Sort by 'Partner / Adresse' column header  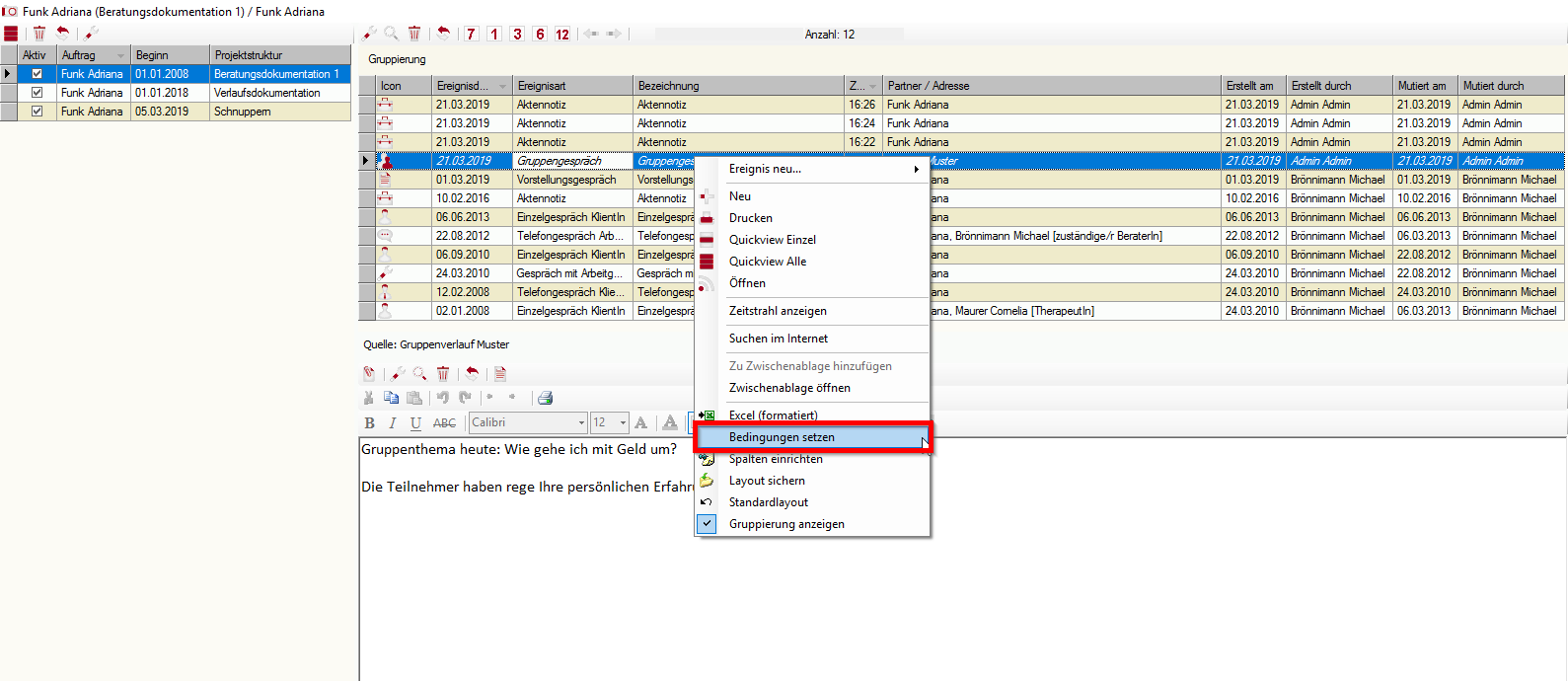(x=1051, y=86)
